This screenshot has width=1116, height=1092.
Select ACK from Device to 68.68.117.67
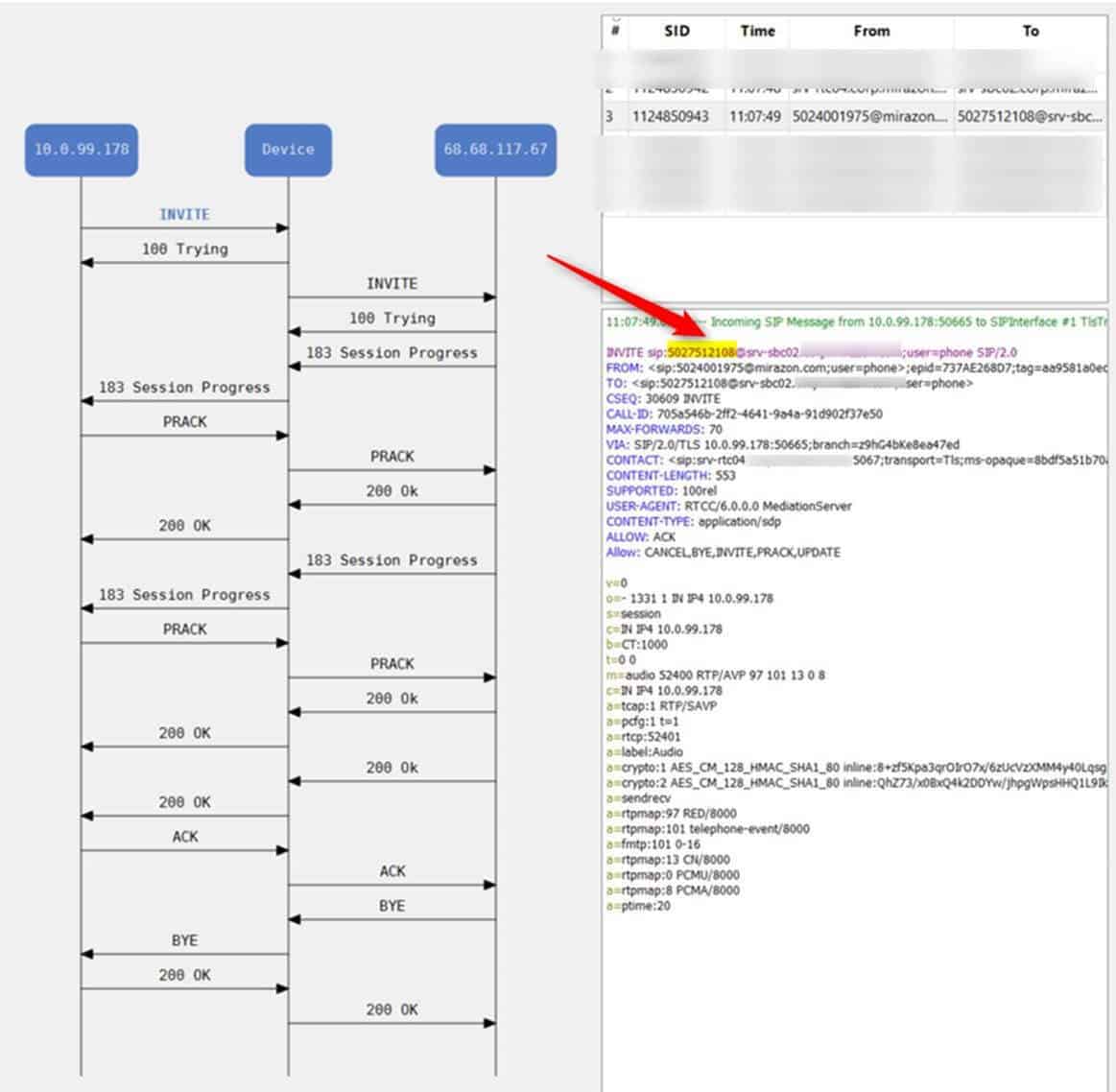pyautogui.click(x=392, y=870)
